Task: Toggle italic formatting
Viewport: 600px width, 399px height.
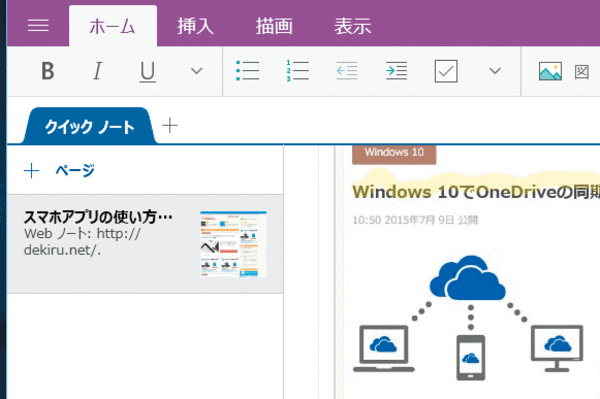Action: pyautogui.click(x=98, y=71)
